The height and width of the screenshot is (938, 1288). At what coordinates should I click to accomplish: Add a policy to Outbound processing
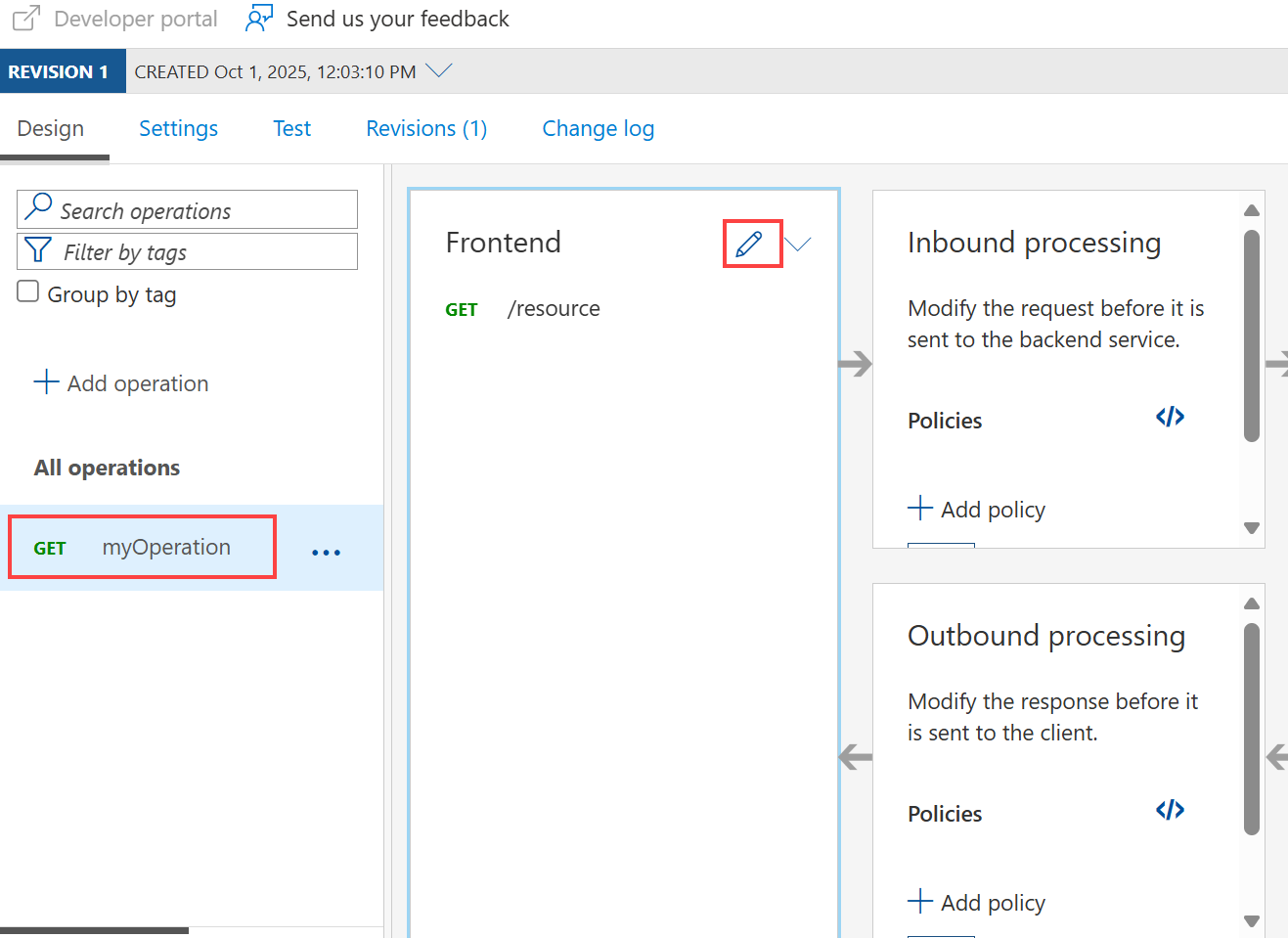click(x=977, y=902)
